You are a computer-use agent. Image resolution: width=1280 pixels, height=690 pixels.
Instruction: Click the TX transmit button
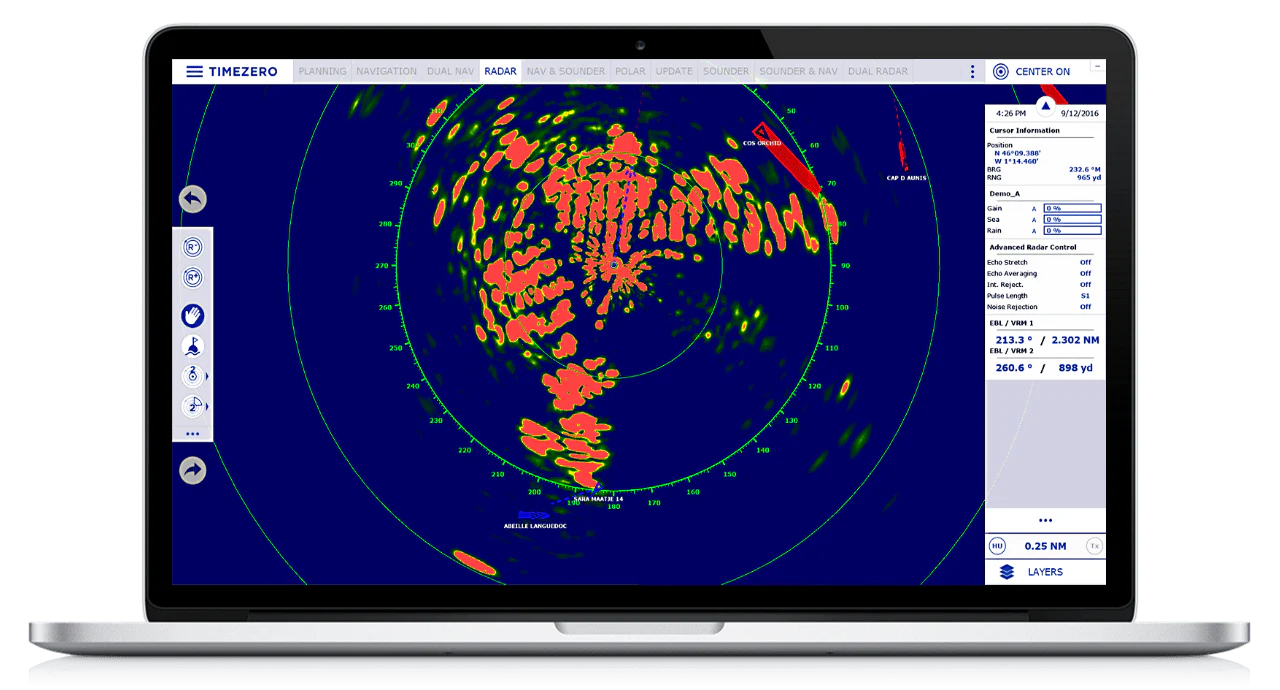(1094, 546)
